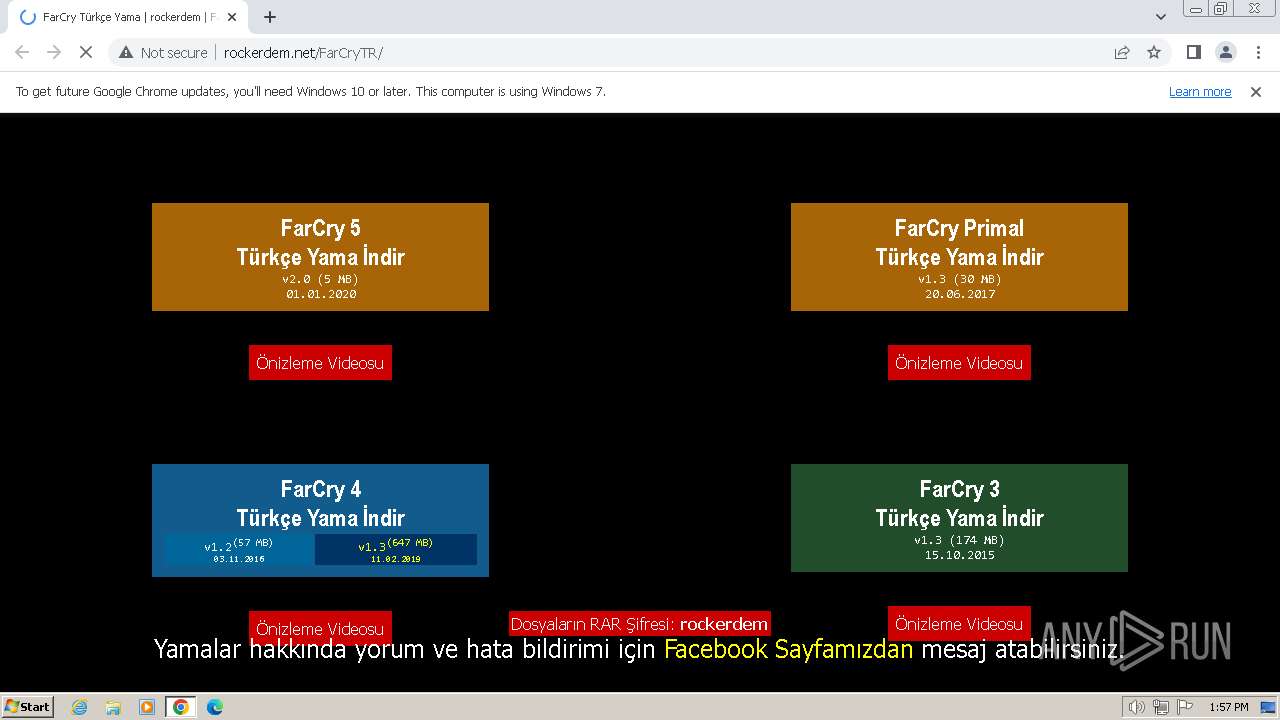
Task: Select the FarCry Türkçe Yama tab
Action: click(x=130, y=17)
